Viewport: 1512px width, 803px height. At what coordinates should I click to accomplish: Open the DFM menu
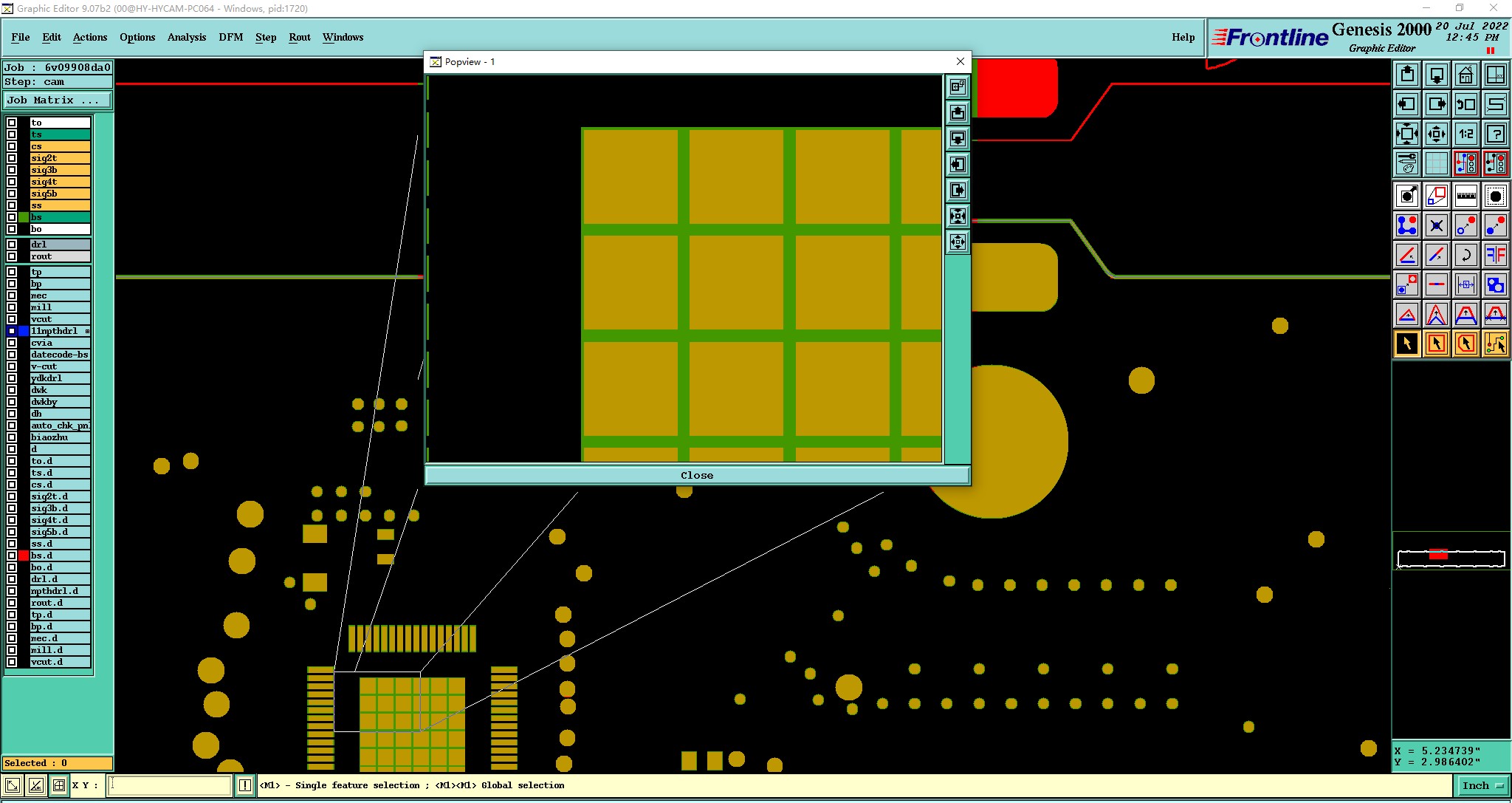(230, 37)
